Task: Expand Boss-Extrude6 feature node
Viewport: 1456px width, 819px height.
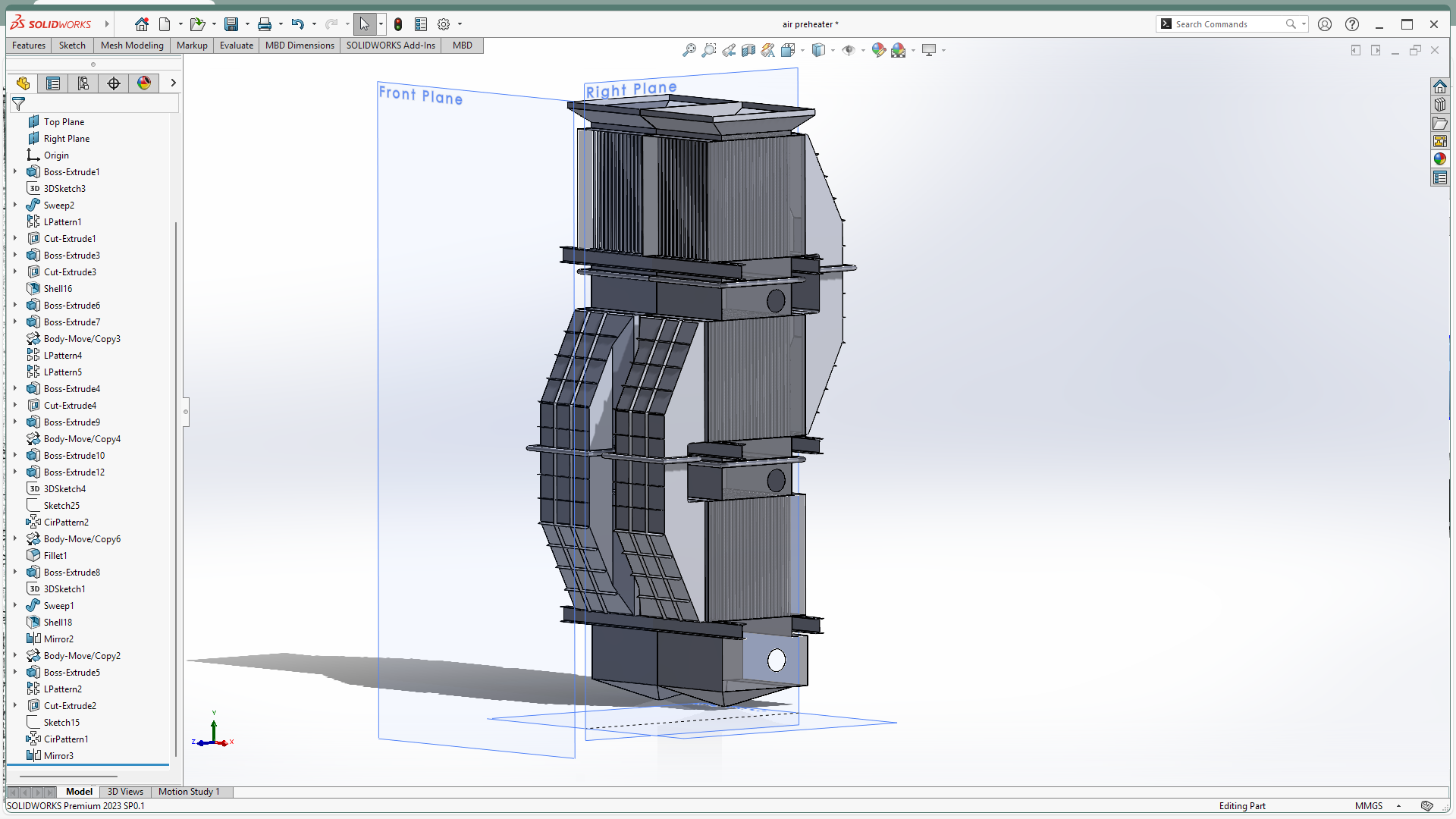Action: [14, 306]
